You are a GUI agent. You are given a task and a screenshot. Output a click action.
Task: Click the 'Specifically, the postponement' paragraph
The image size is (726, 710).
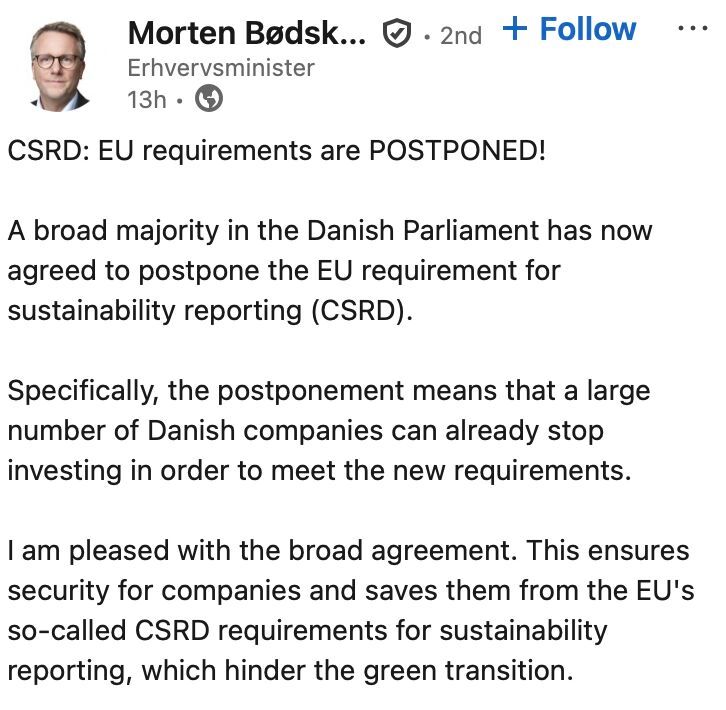(x=329, y=431)
